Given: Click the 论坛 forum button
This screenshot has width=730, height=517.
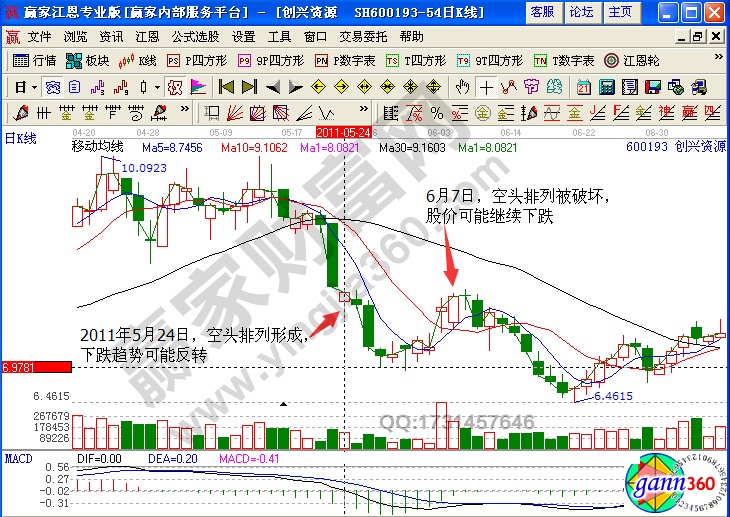Looking at the screenshot, I should click(x=581, y=12).
